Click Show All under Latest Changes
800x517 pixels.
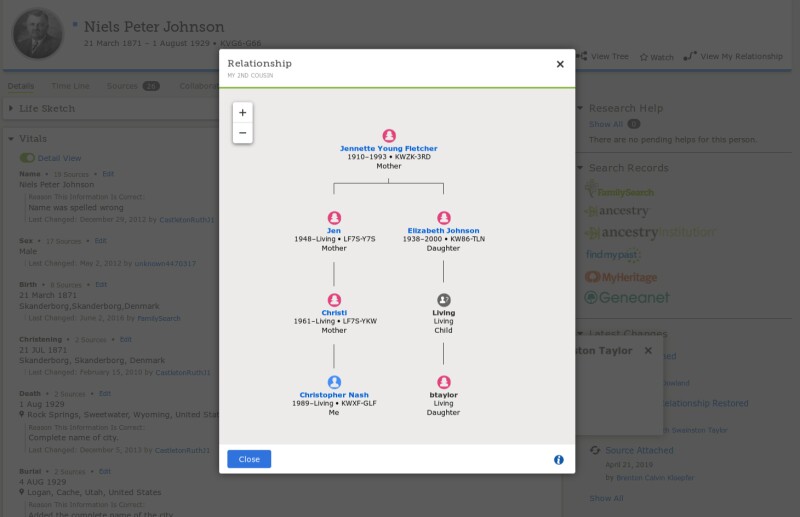click(x=606, y=498)
